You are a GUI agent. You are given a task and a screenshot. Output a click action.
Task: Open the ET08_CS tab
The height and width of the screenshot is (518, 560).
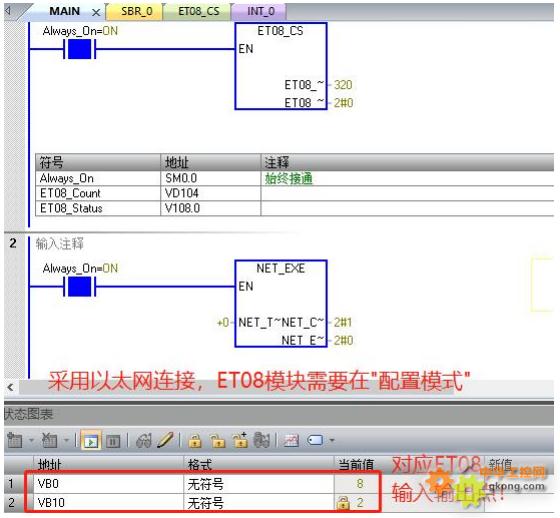(199, 11)
